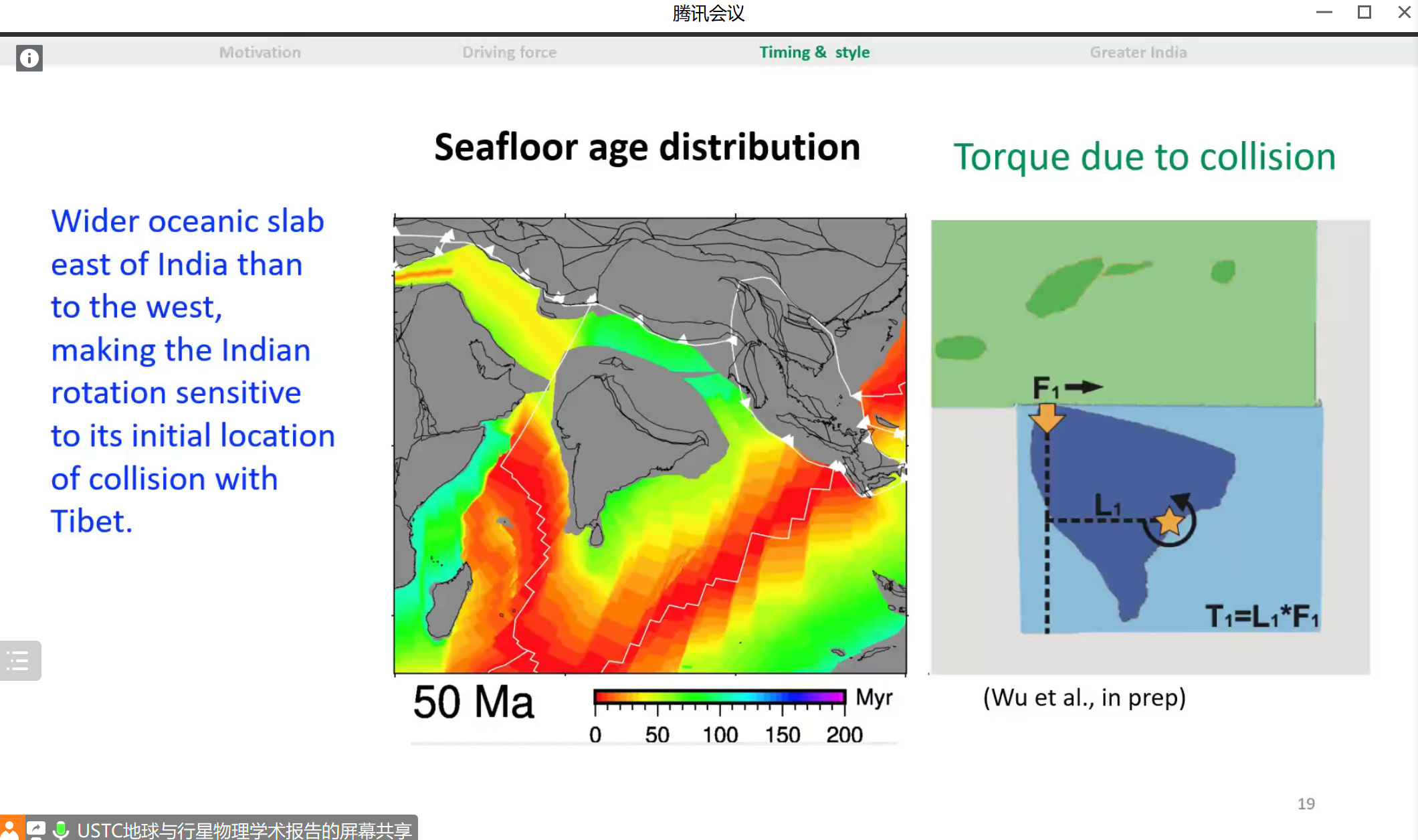Click the Torque due to collision heading
1418x840 pixels.
1144,157
